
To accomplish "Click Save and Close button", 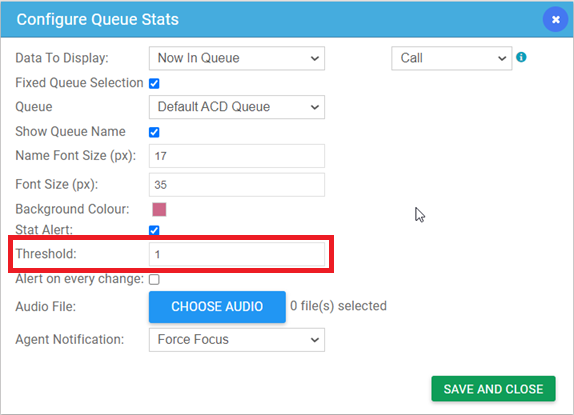I will point(493,389).
